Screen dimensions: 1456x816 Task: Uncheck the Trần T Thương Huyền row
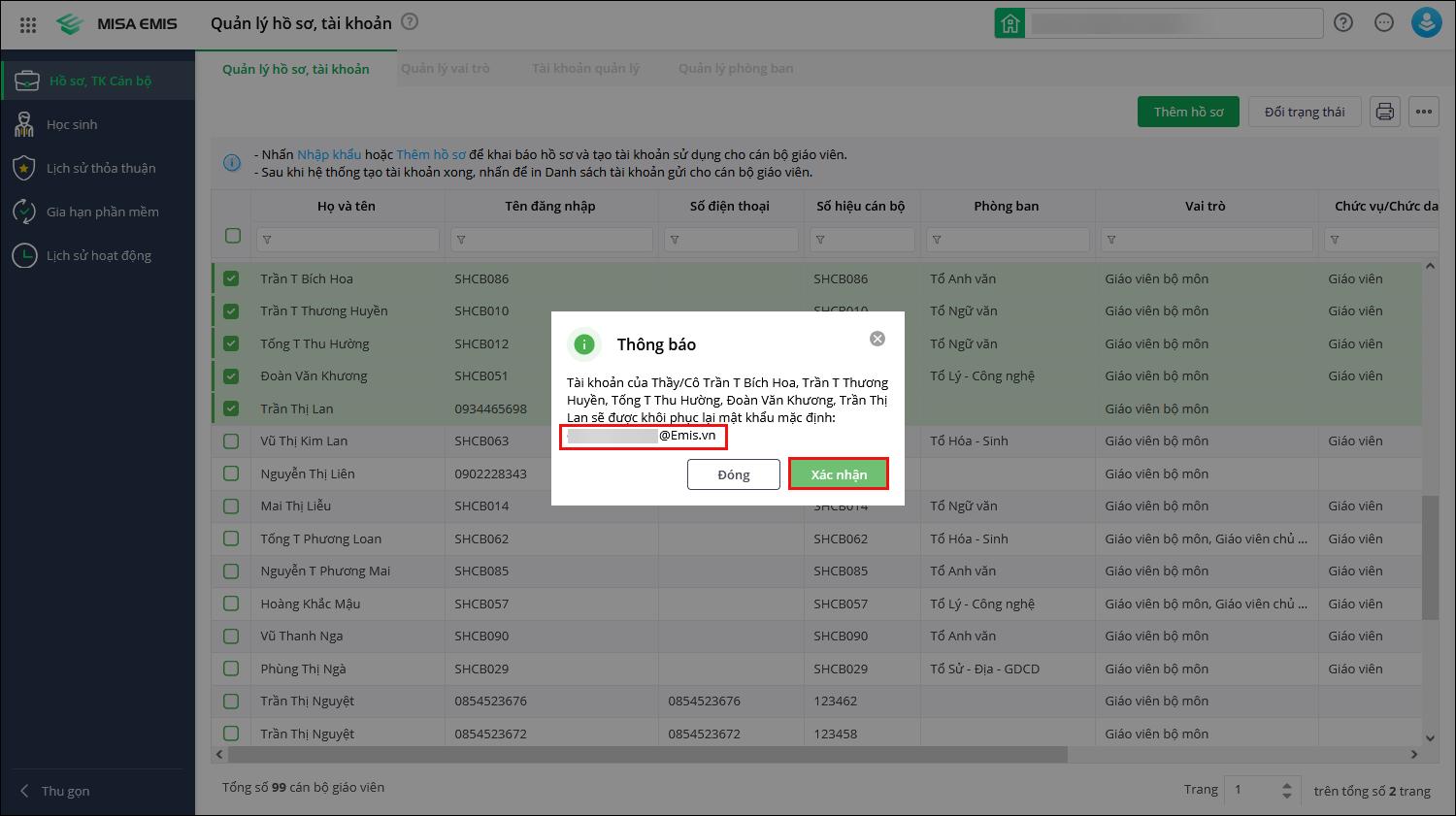click(231, 311)
